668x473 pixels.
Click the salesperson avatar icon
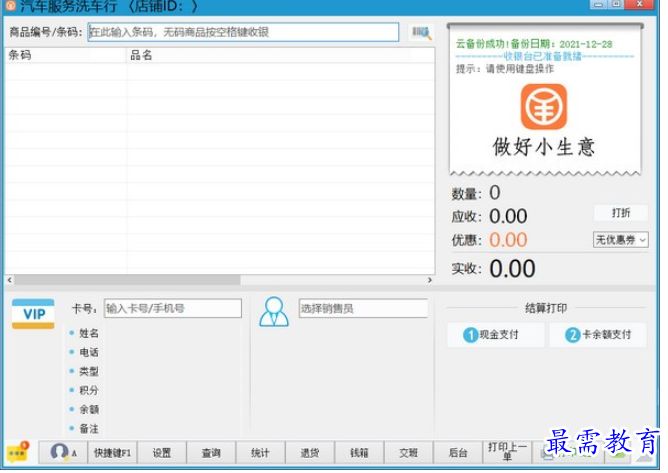pyautogui.click(x=274, y=312)
